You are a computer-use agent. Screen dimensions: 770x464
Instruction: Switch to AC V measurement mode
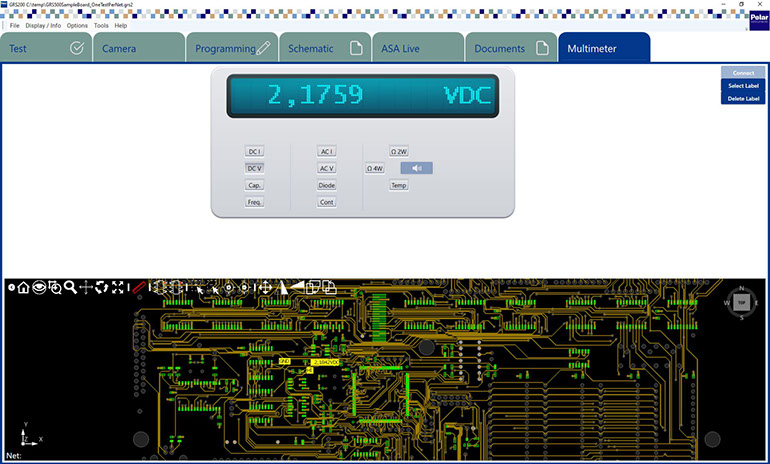point(326,169)
